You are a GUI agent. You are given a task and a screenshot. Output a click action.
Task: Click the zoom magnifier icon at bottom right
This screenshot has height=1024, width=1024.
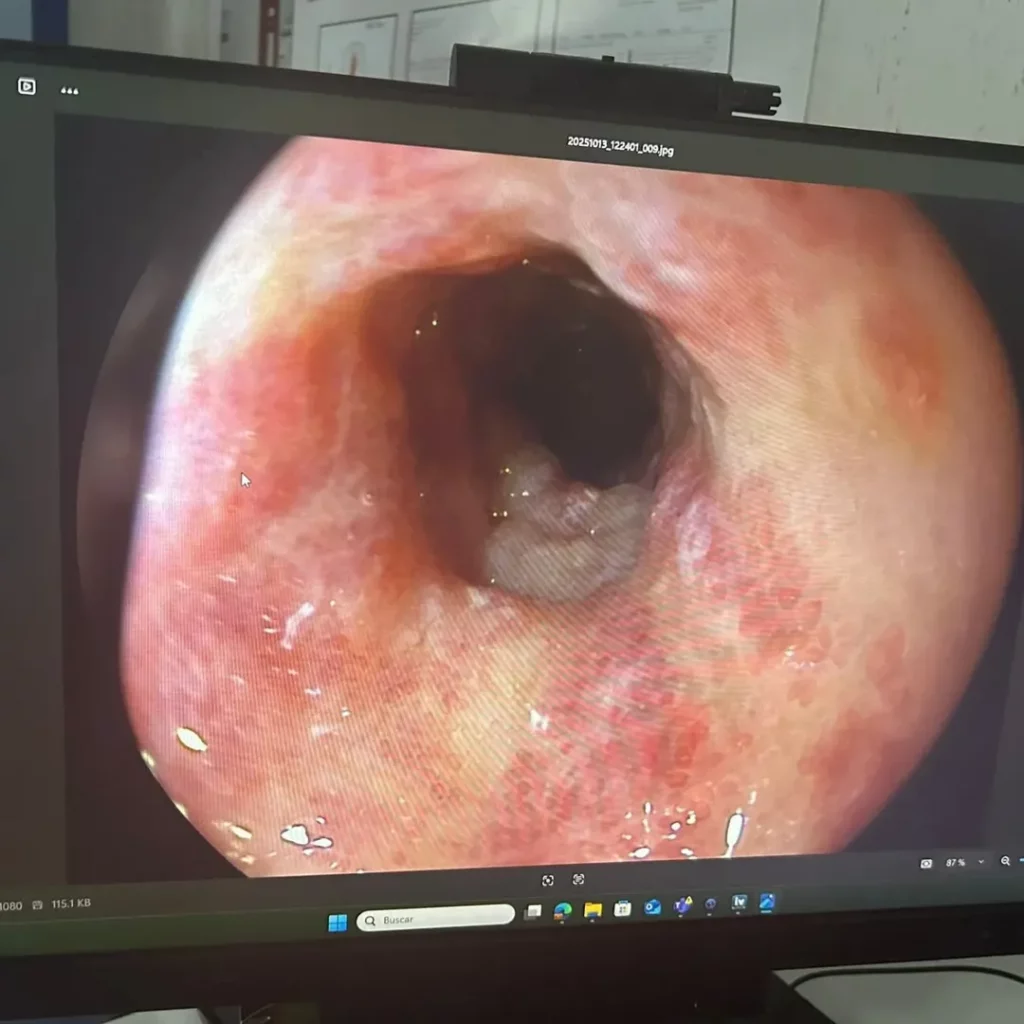pyautogui.click(x=1005, y=861)
